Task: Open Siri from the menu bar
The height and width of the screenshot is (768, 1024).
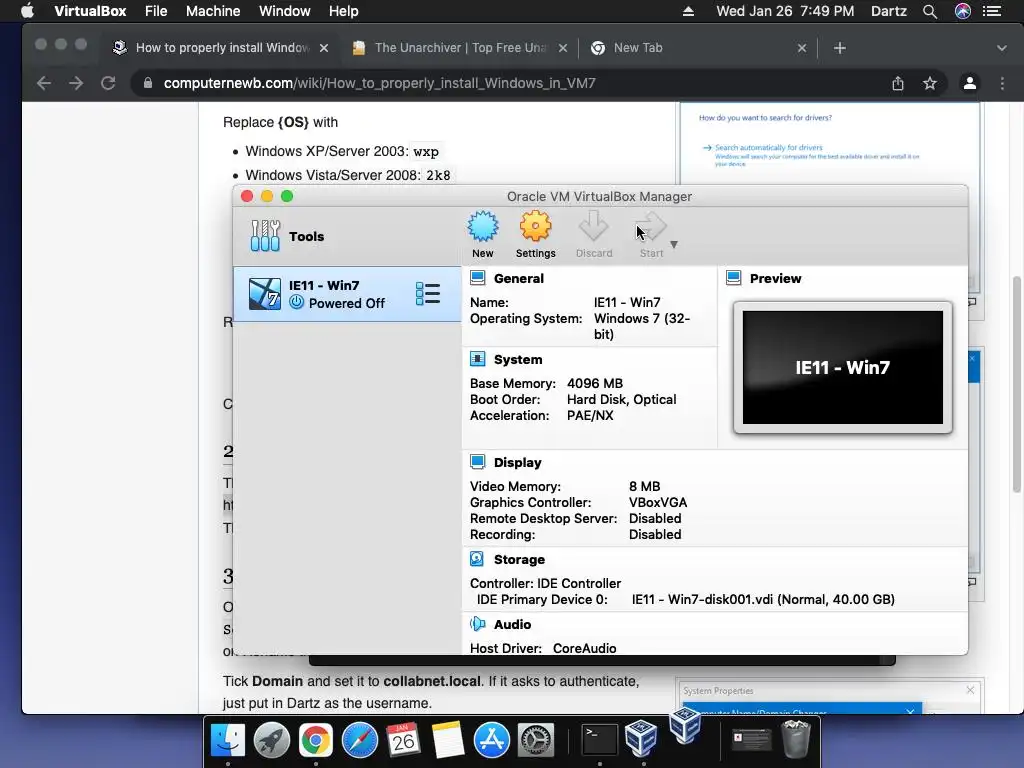Action: point(963,11)
